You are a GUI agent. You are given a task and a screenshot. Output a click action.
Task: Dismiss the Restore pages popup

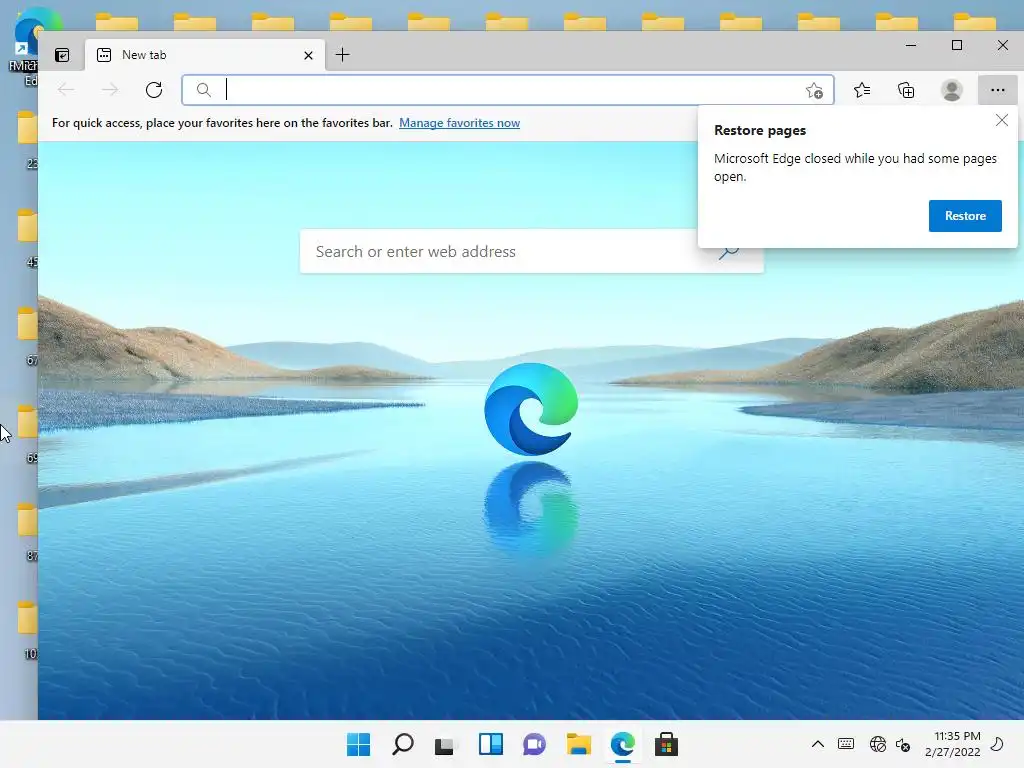tap(1002, 120)
